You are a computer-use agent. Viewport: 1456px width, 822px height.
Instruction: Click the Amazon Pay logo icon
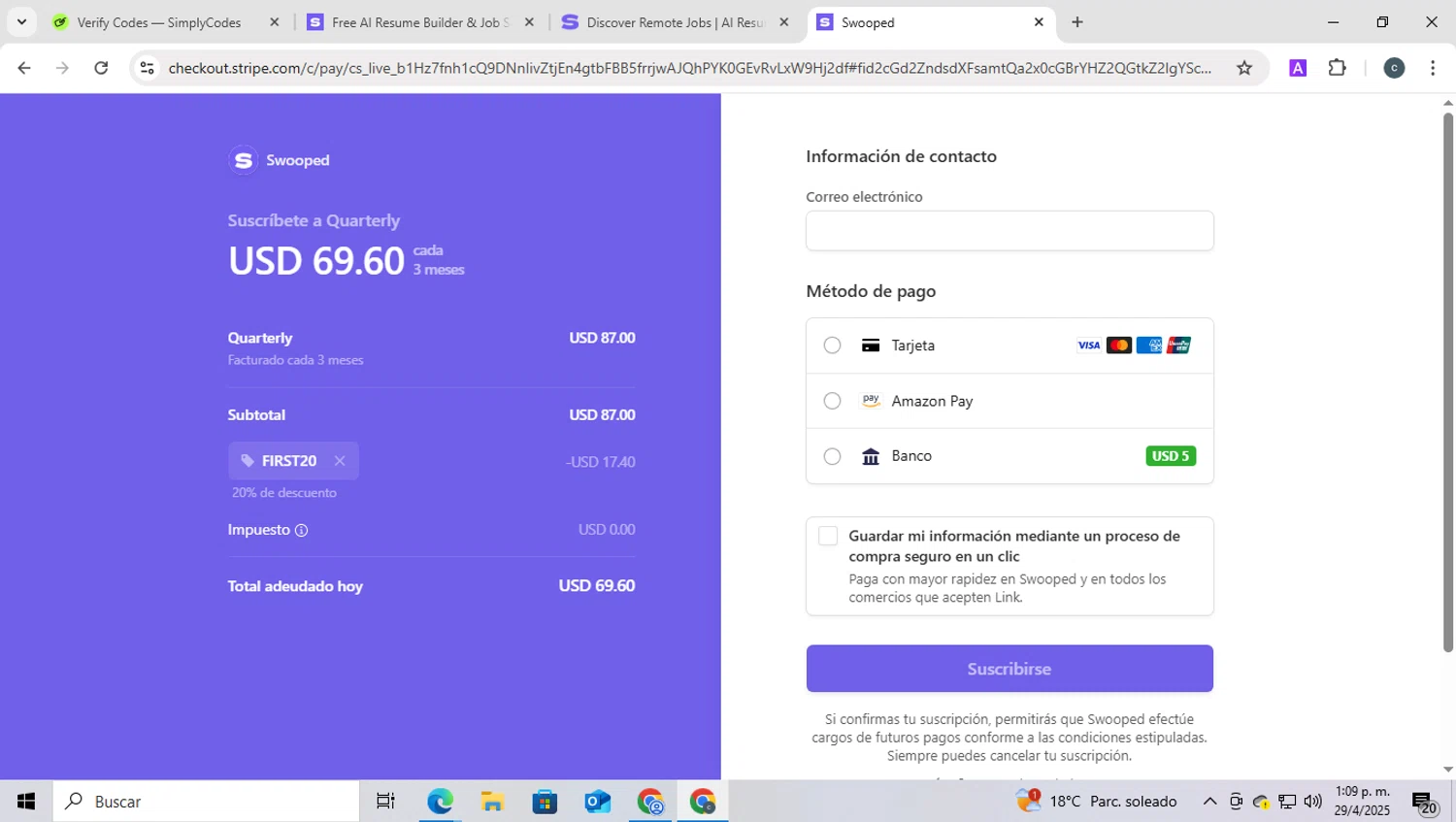(x=871, y=401)
